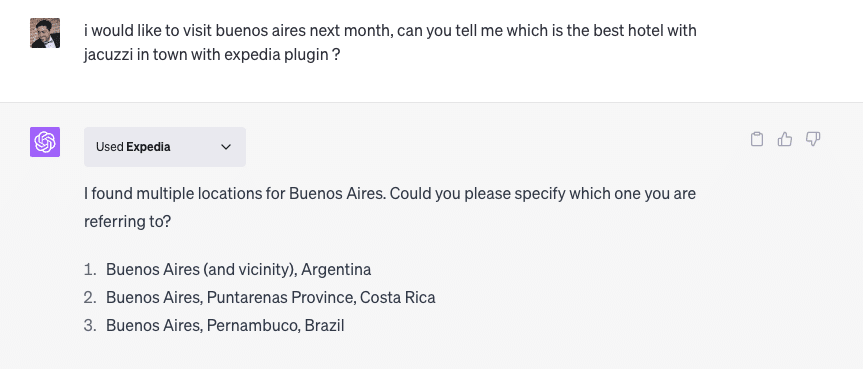Click the word Used in plugin box
This screenshot has width=863, height=369.
point(110,147)
